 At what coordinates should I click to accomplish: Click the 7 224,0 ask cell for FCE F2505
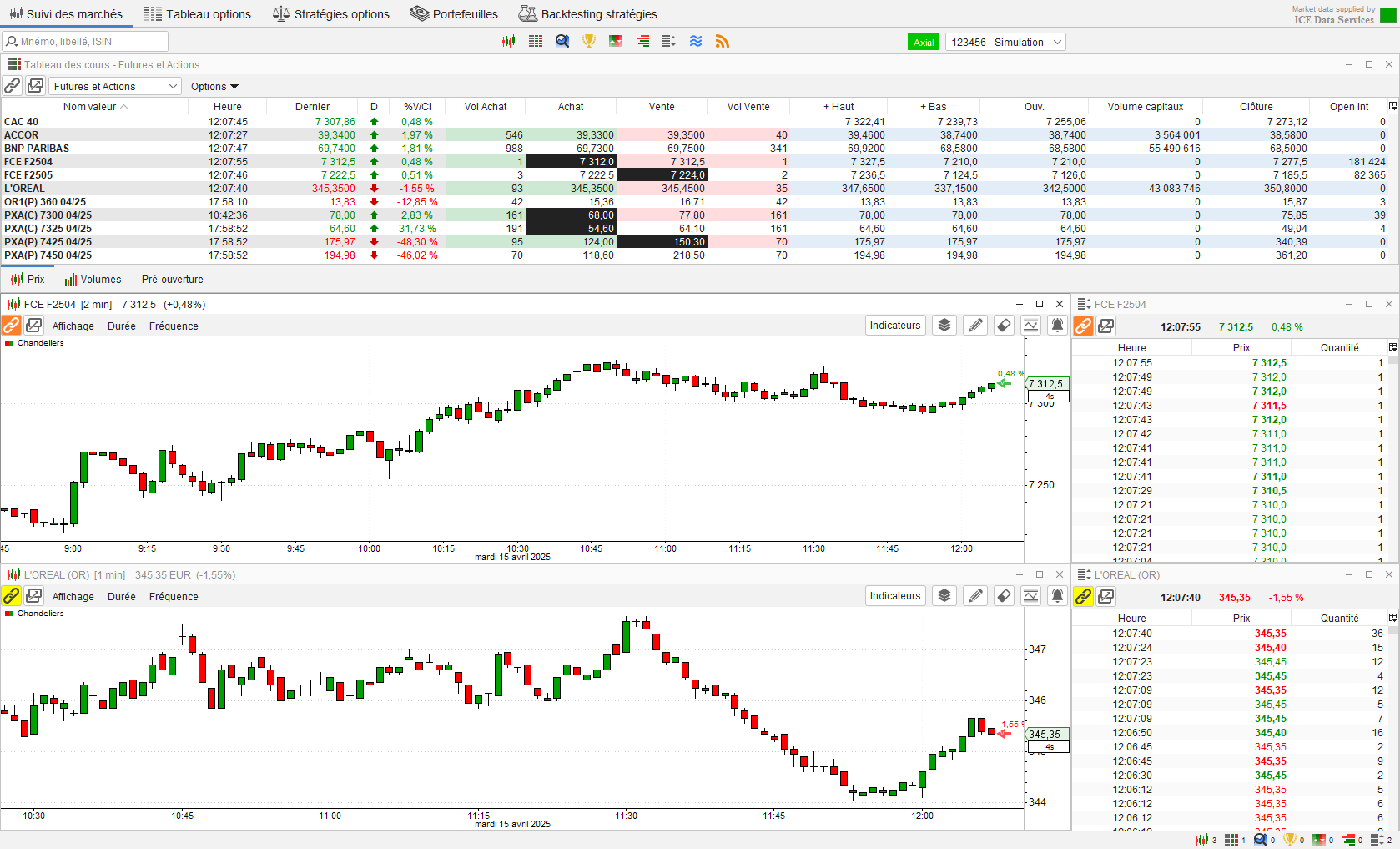click(662, 175)
